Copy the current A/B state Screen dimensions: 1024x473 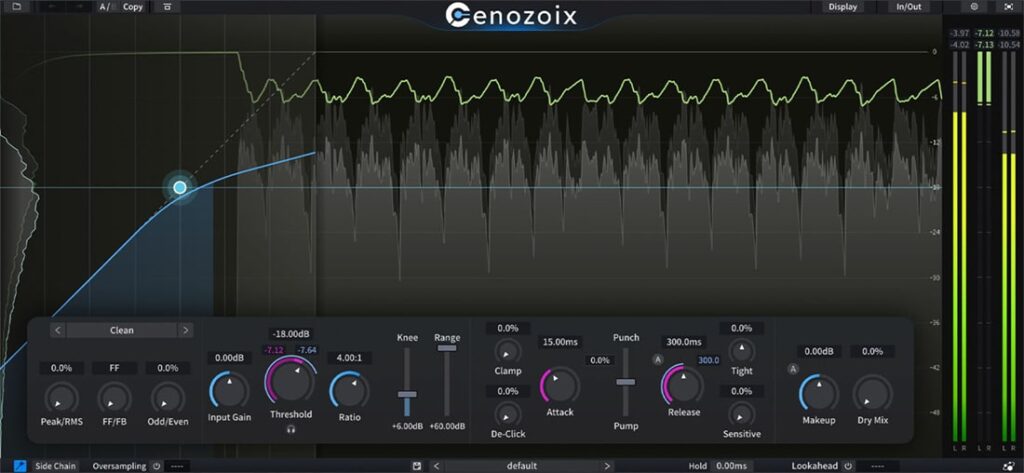click(133, 7)
